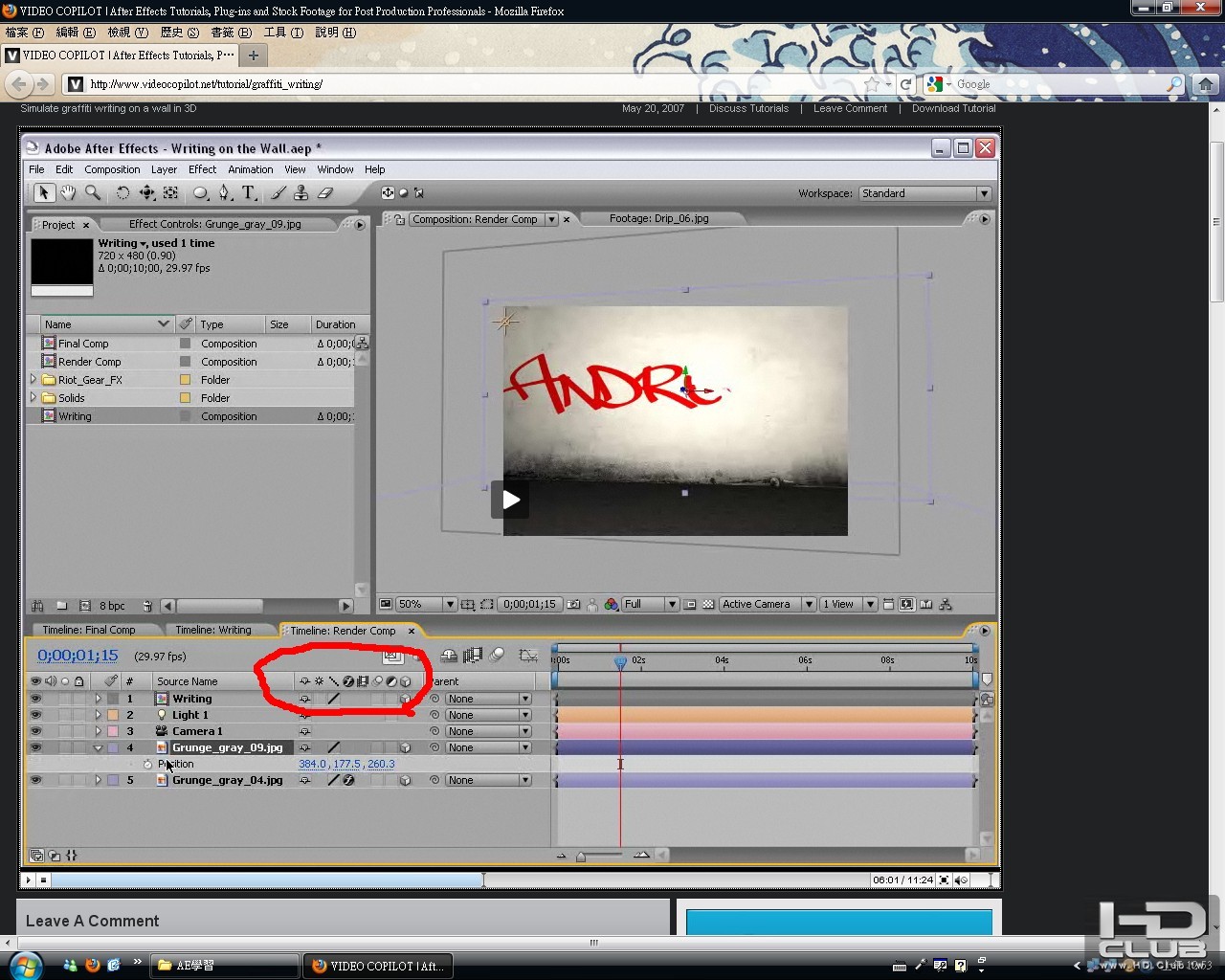Select the Clone Stamp tool

[301, 193]
